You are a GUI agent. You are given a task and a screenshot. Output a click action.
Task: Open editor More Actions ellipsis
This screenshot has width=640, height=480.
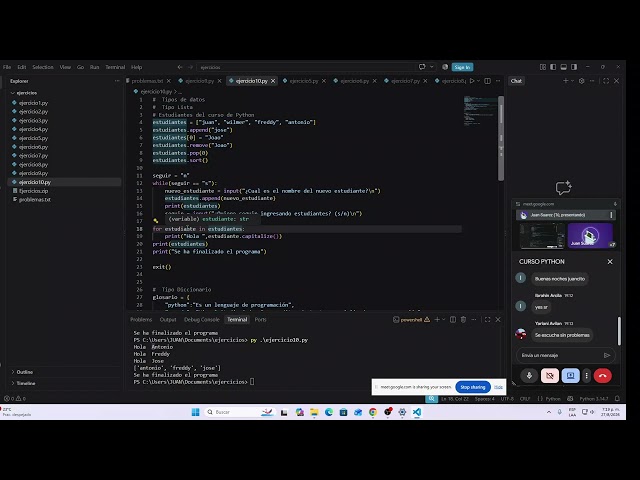pos(498,81)
